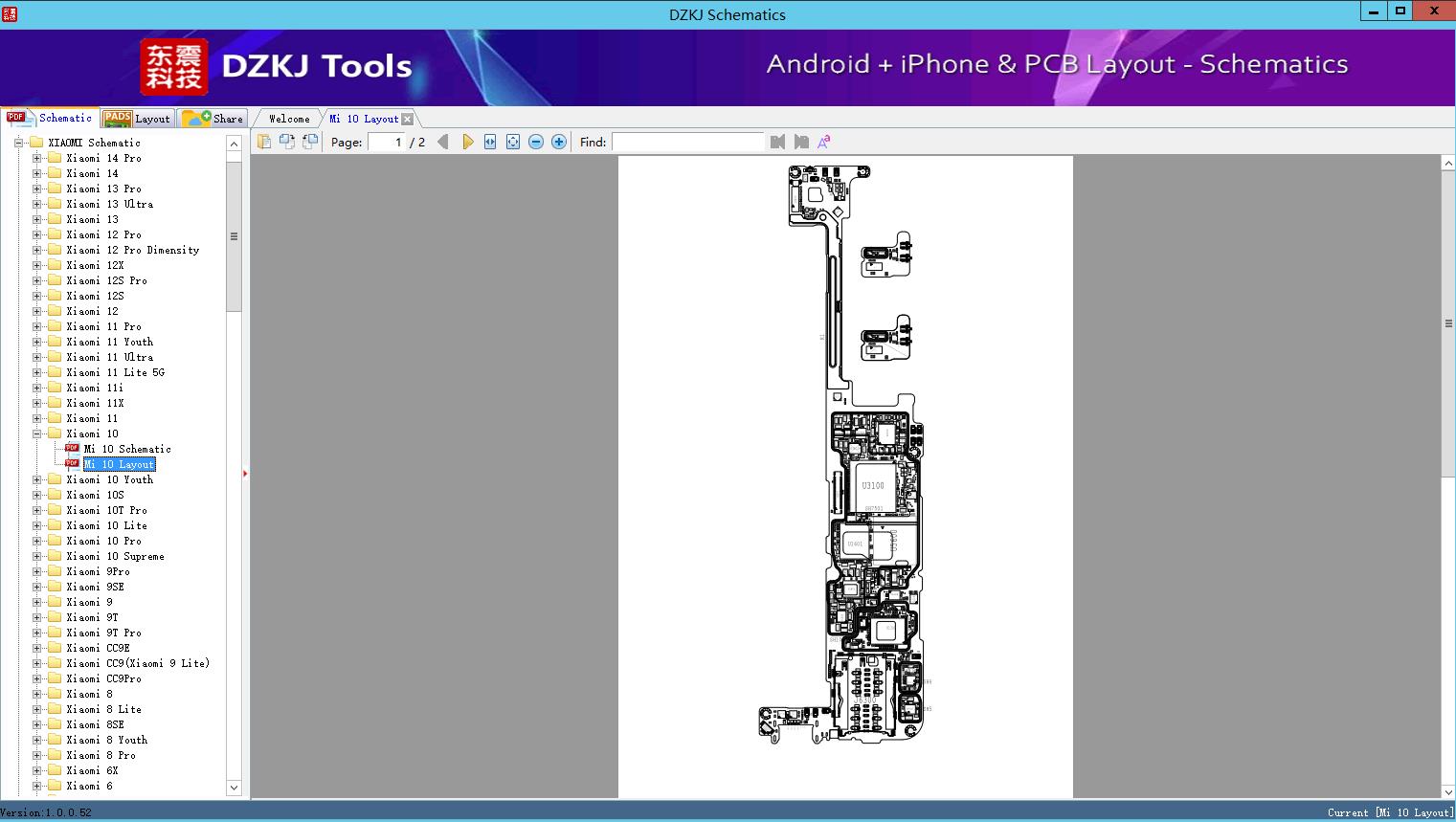This screenshot has height=822, width=1456.
Task: Switch to the Schematic tab
Action: pyautogui.click(x=50, y=118)
